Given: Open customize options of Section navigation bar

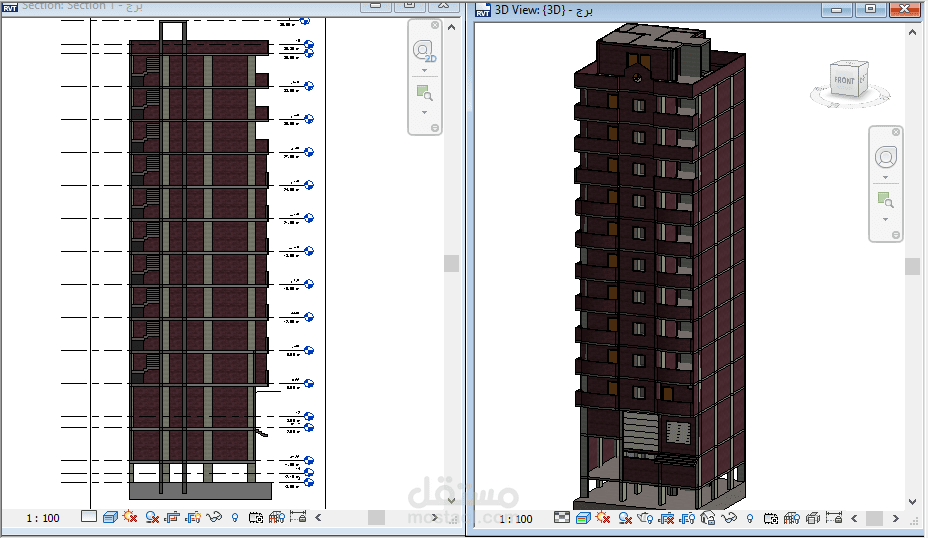Looking at the screenshot, I should tap(435, 128).
